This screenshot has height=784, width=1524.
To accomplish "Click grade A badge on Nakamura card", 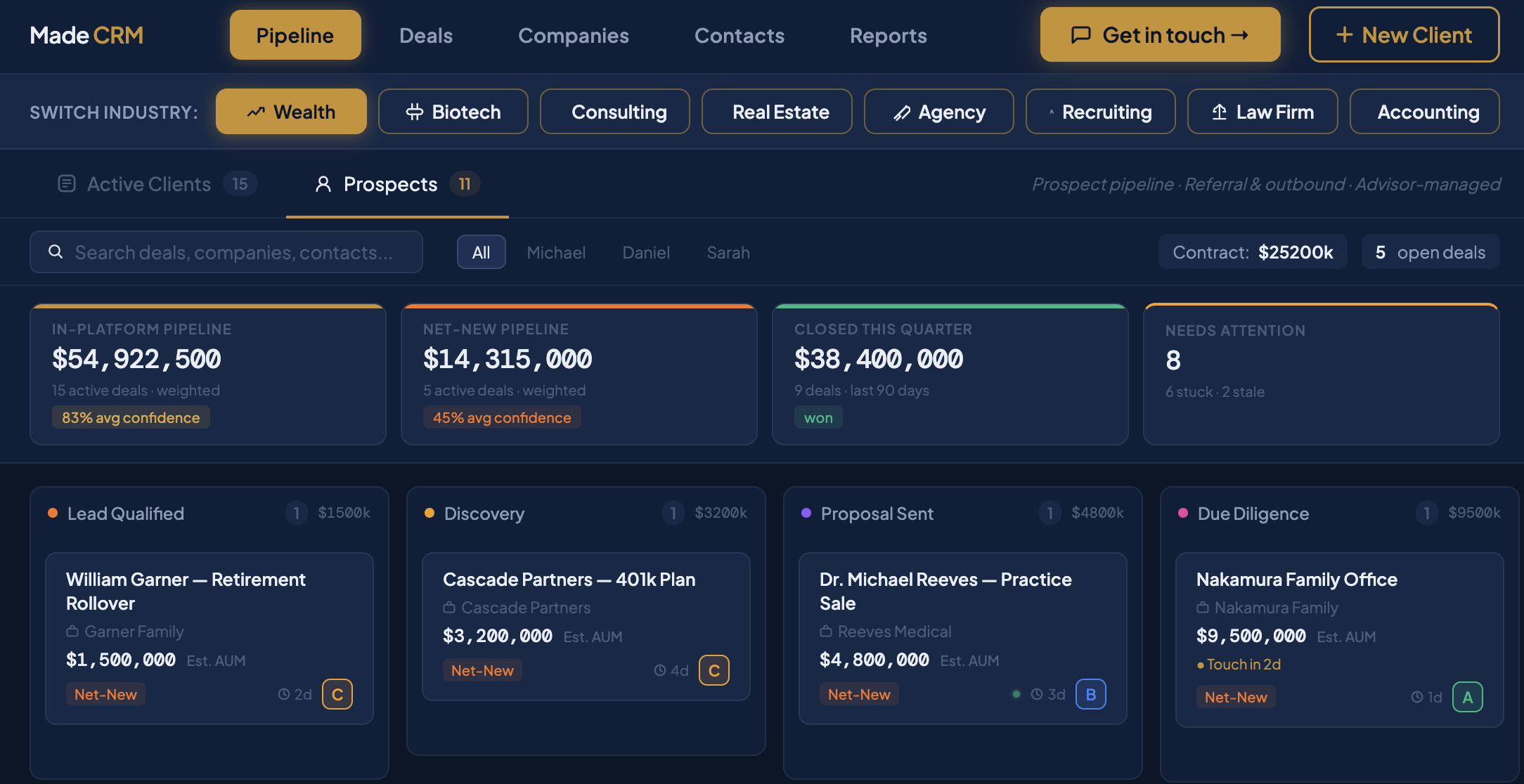I will (1468, 697).
